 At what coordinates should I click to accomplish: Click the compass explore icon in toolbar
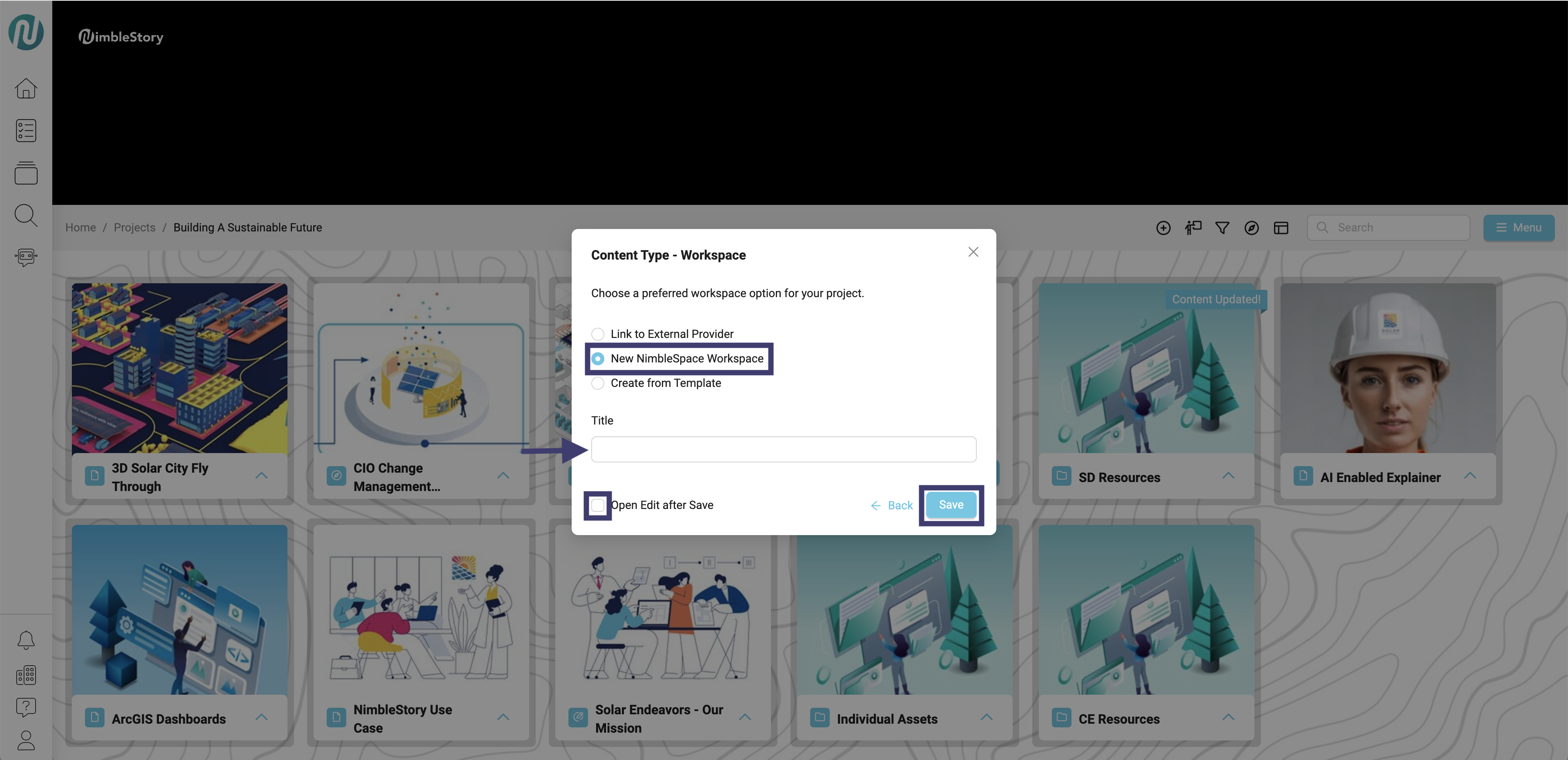1251,228
